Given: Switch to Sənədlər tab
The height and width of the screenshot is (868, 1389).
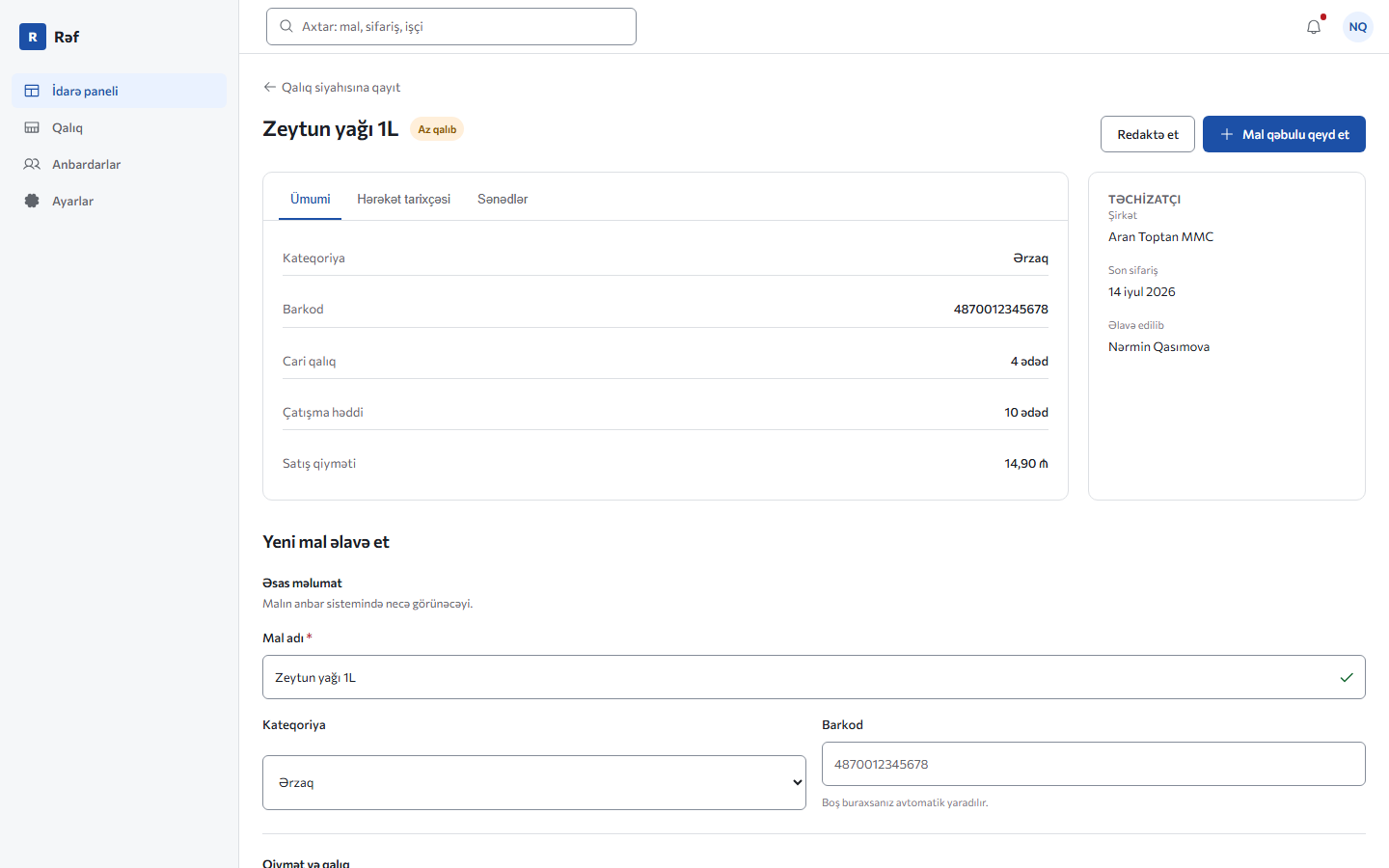Looking at the screenshot, I should [503, 199].
